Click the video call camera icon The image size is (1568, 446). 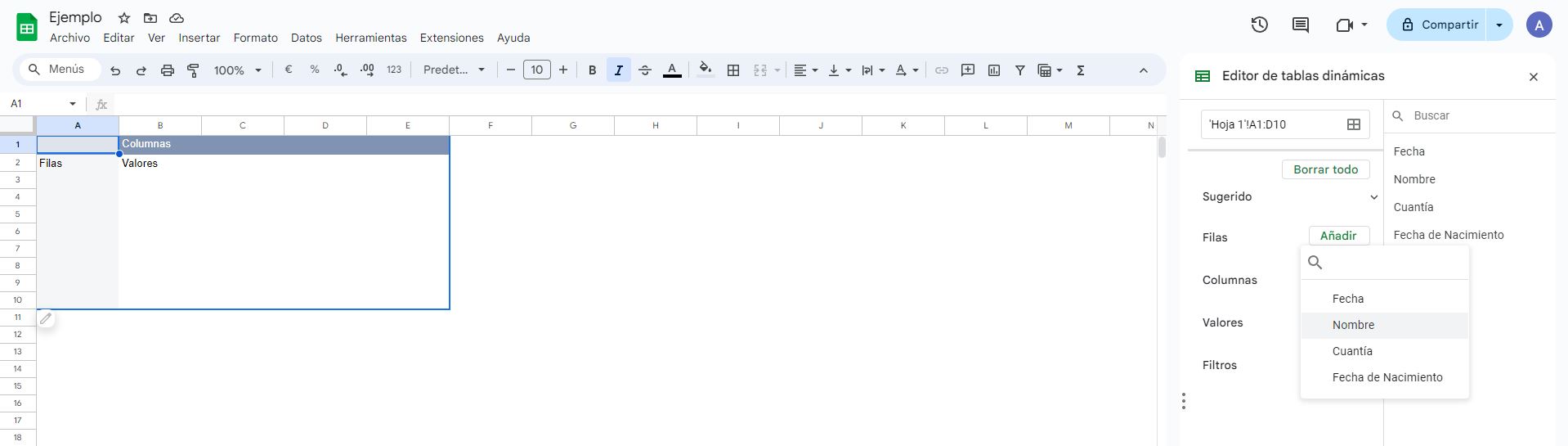click(1345, 25)
